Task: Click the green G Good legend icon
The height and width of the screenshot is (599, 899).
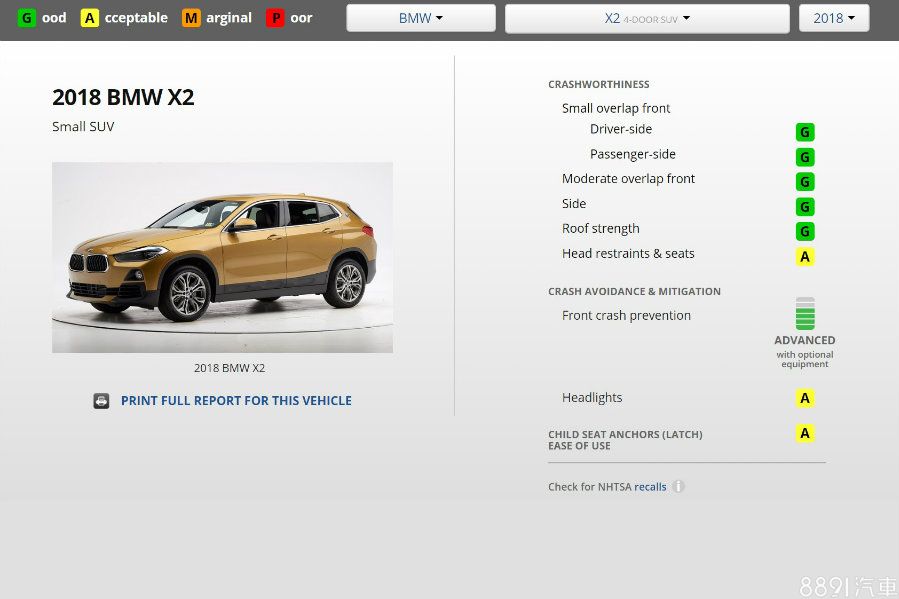Action: pos(26,18)
